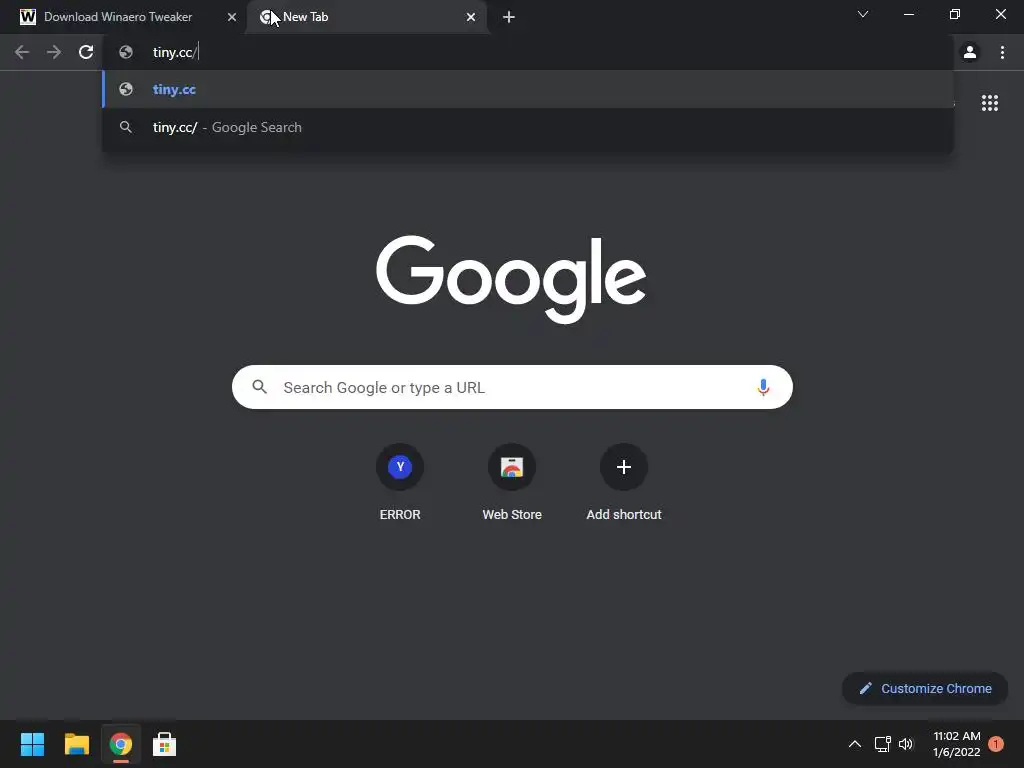The height and width of the screenshot is (768, 1024).
Task: Close the New Tab tab
Action: (471, 17)
